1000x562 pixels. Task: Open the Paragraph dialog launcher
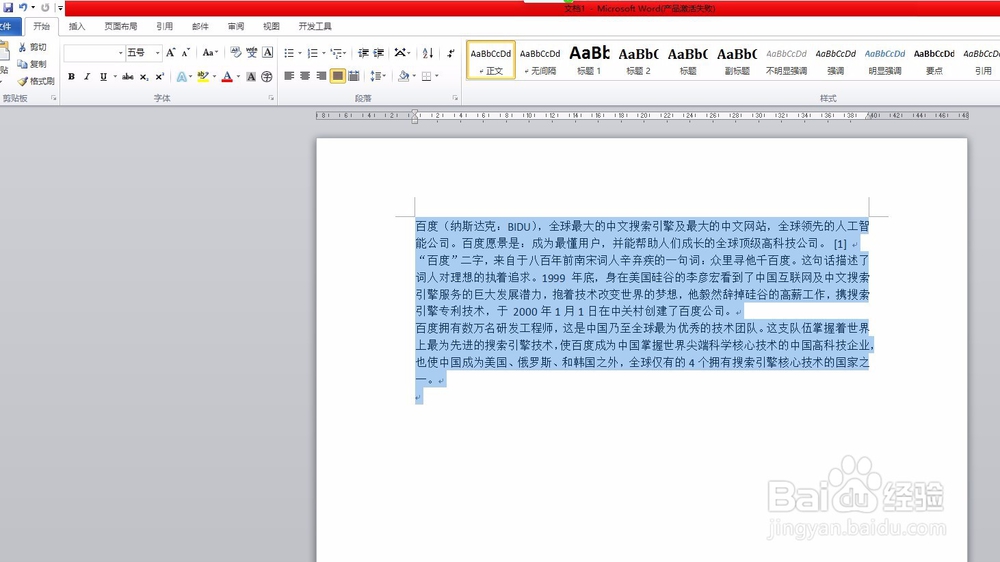click(455, 98)
